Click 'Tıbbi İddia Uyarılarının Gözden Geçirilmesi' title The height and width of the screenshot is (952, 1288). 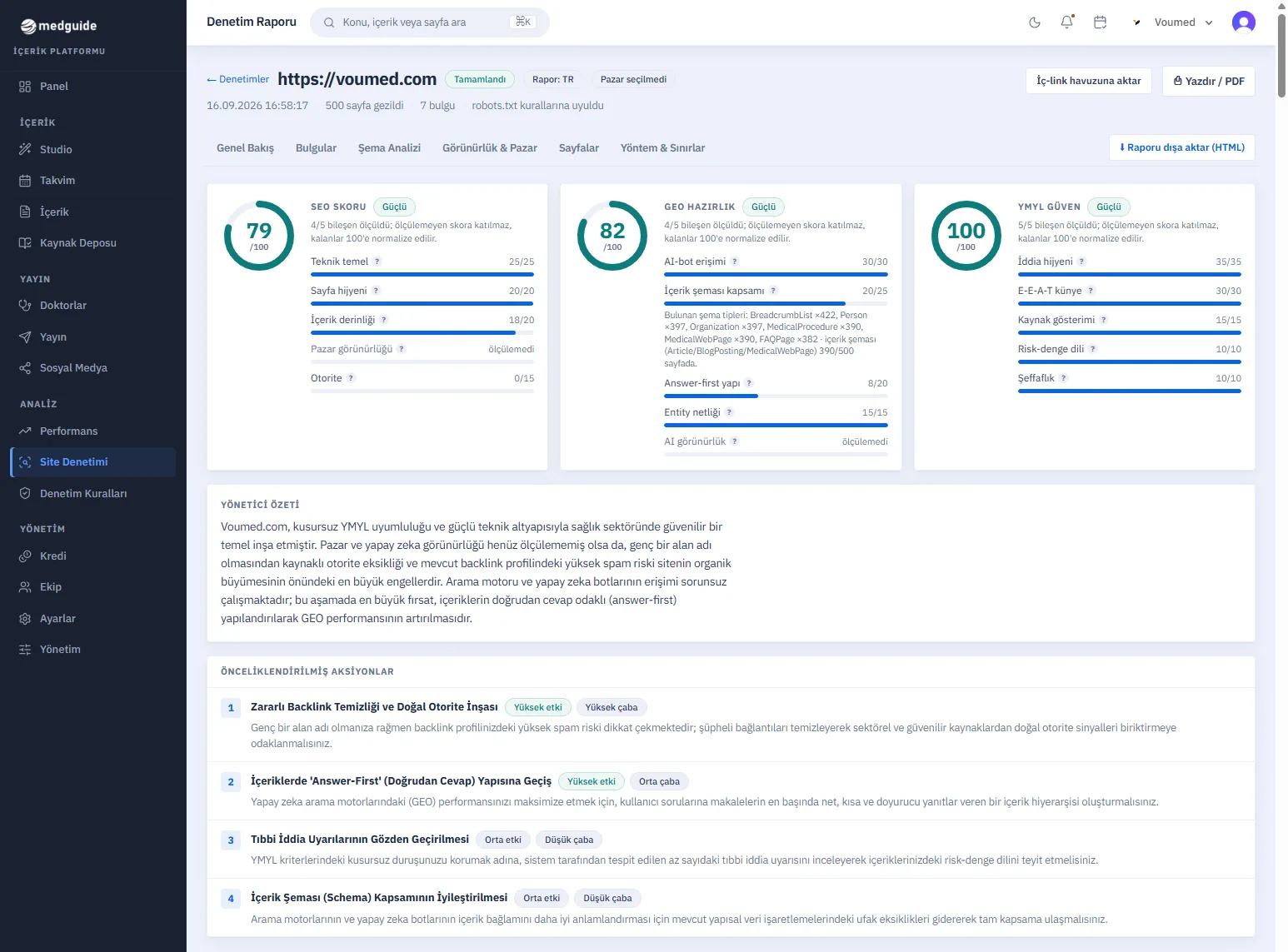(360, 840)
